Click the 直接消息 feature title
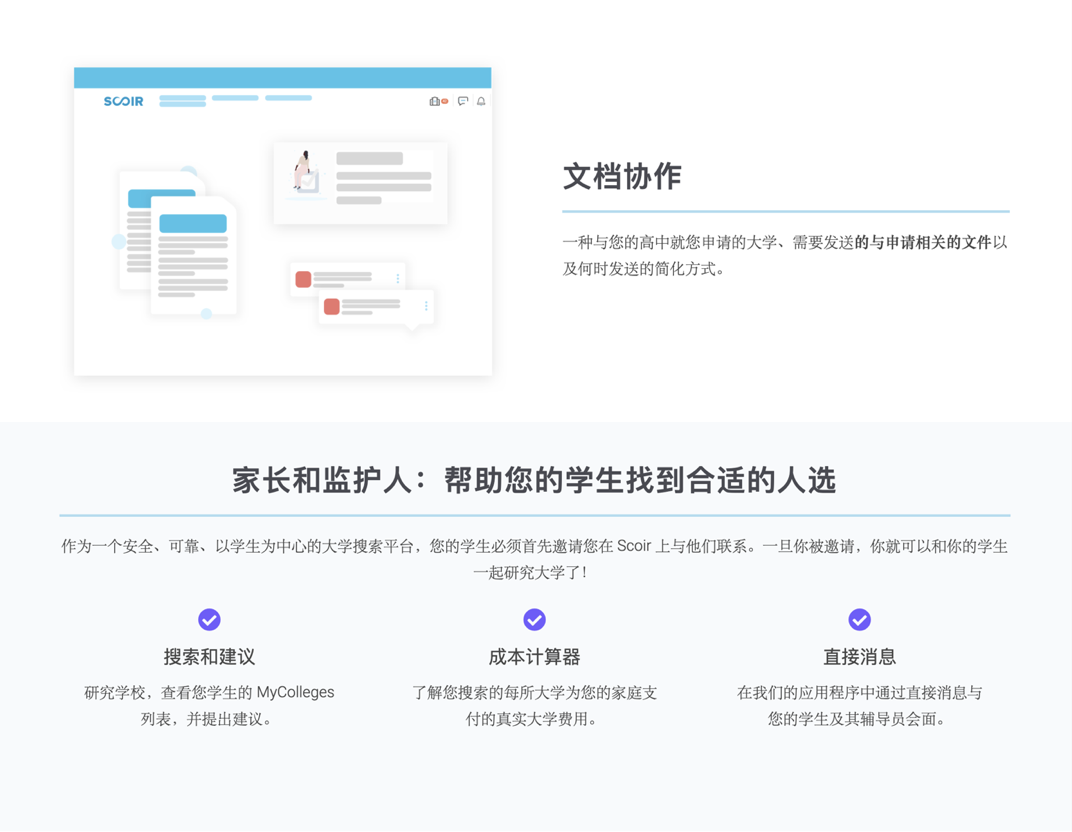The height and width of the screenshot is (832, 1072). [859, 657]
